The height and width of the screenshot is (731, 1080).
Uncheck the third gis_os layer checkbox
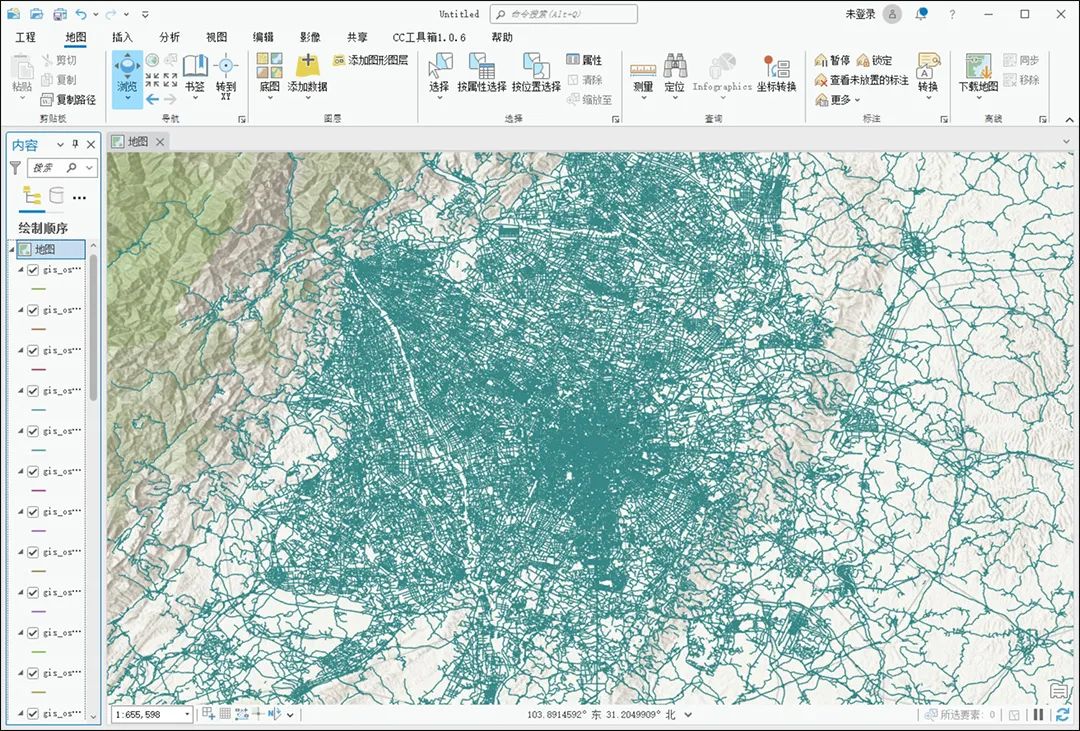pyautogui.click(x=32, y=351)
